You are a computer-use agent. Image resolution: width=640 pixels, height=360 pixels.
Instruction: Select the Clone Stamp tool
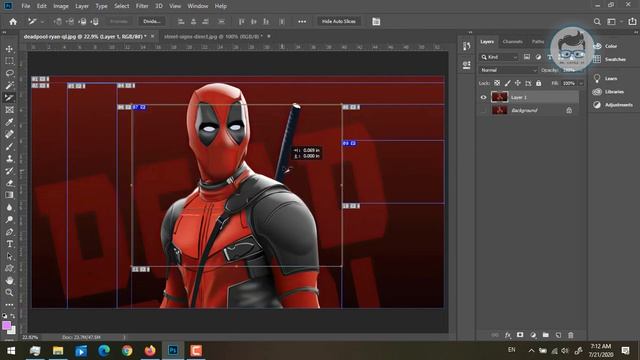pyautogui.click(x=9, y=158)
